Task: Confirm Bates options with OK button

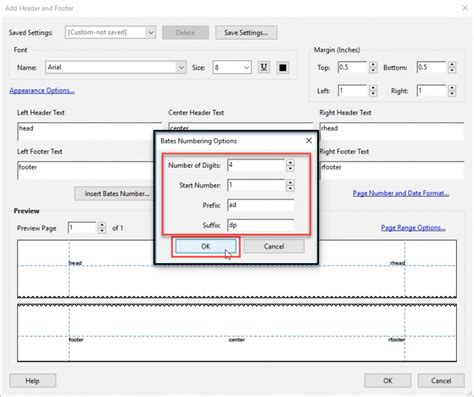Action: coord(206,246)
